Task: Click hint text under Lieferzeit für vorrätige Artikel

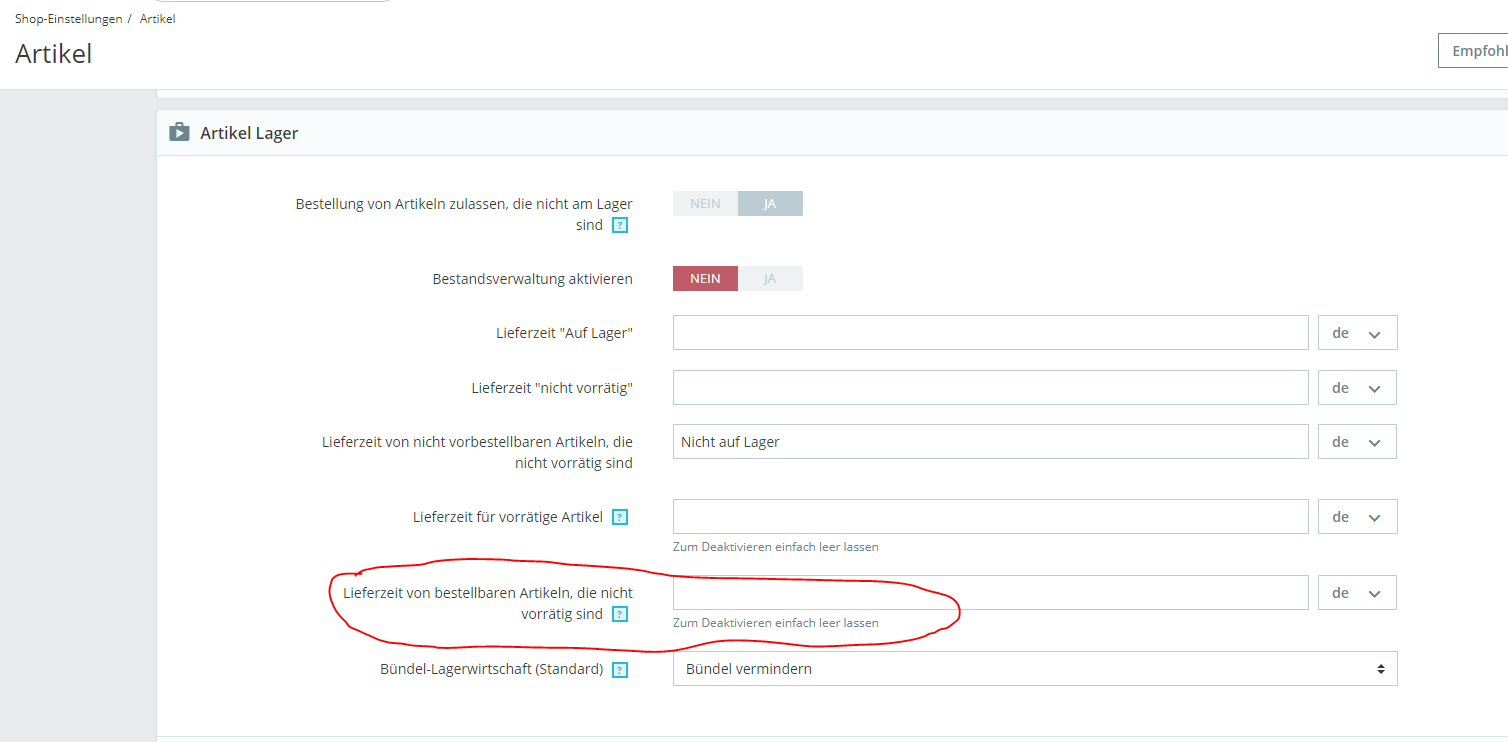Action: tap(776, 547)
